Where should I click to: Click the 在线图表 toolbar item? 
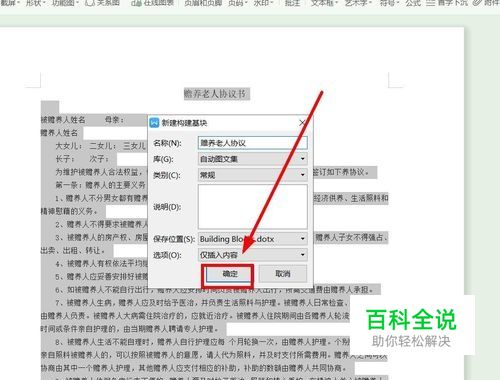pyautogui.click(x=152, y=3)
